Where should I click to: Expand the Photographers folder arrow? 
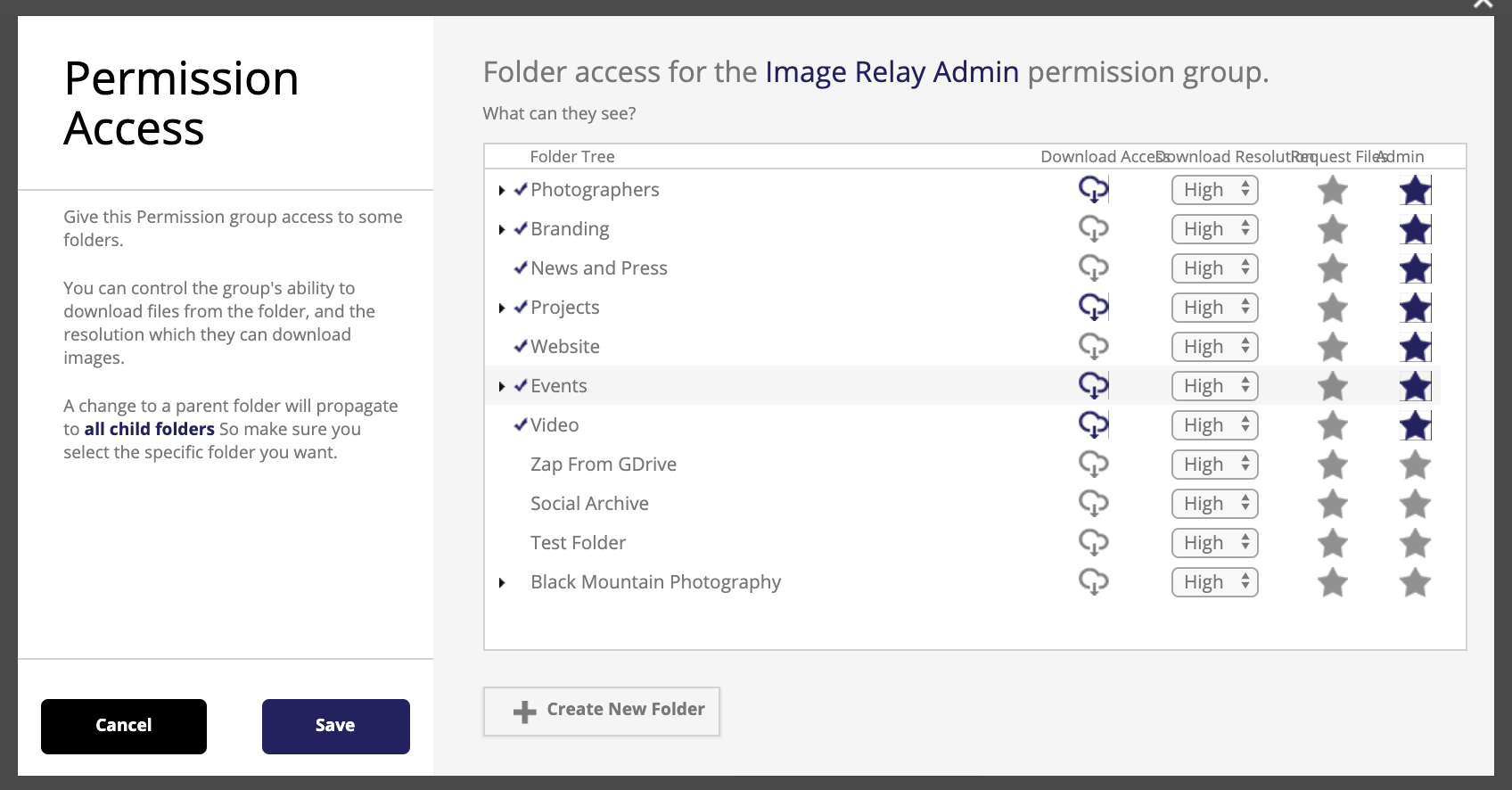tap(502, 191)
